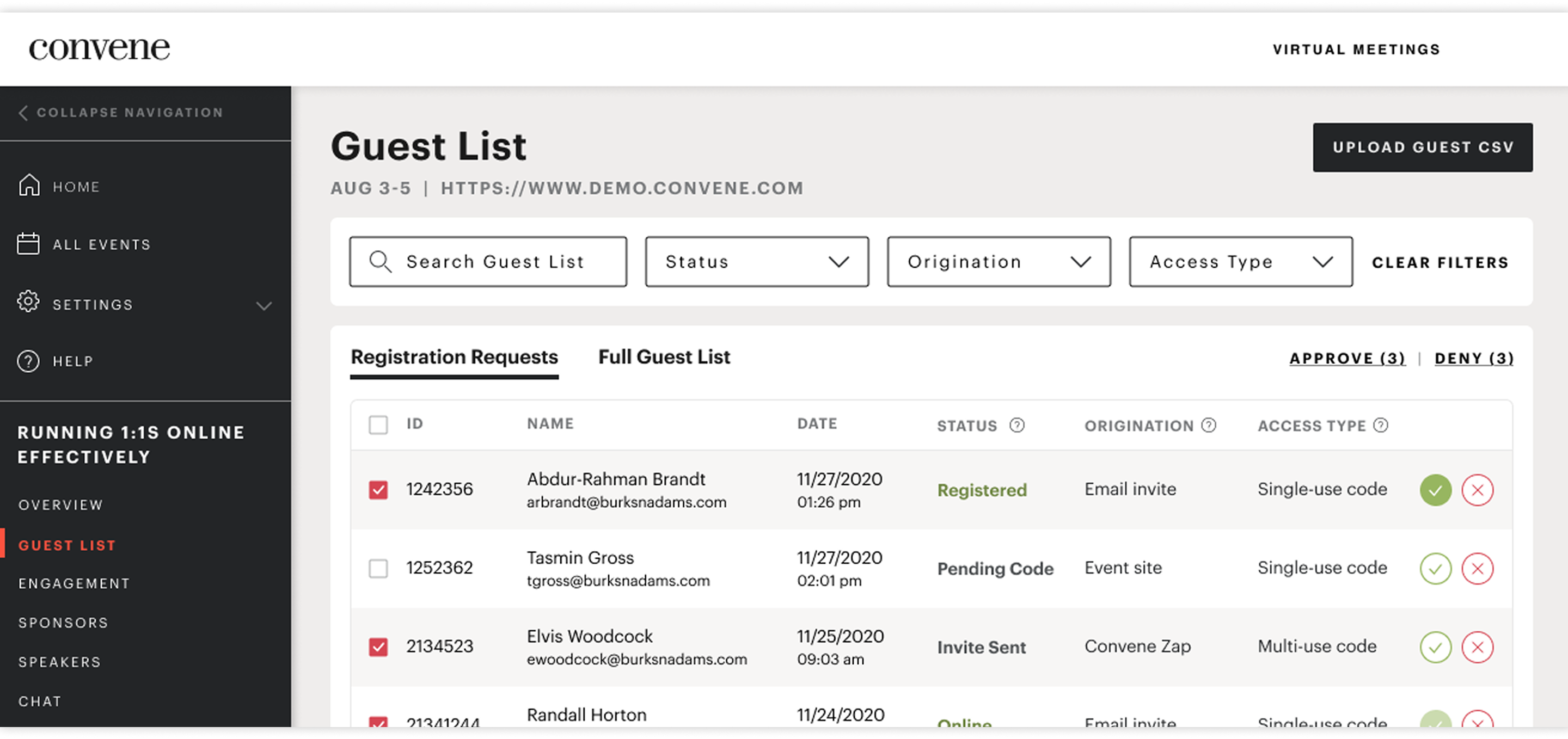Click the magnifier icon in search box
Image resolution: width=1568 pixels, height=739 pixels.
381,262
